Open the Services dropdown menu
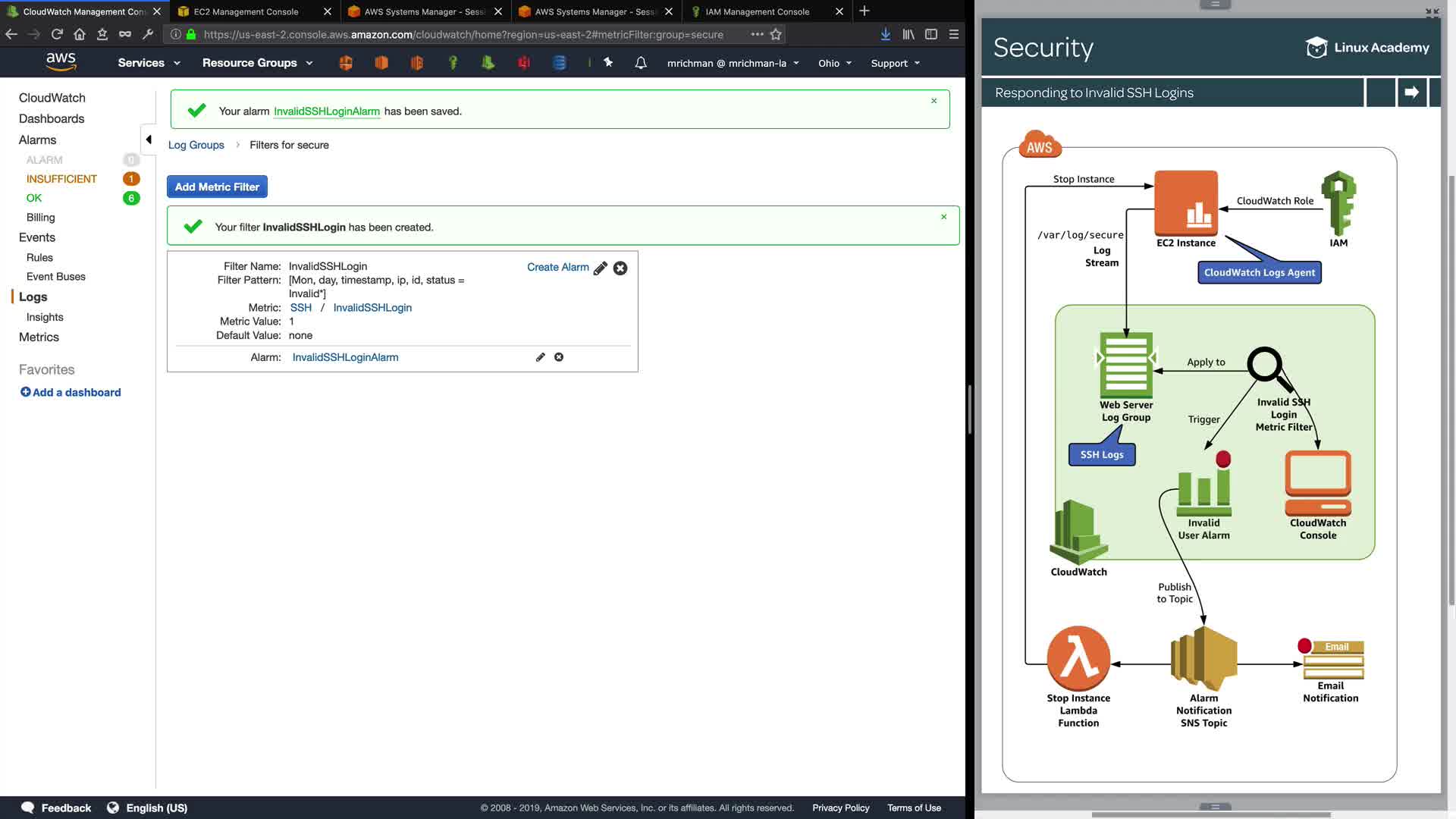The image size is (1456, 819). click(x=149, y=63)
